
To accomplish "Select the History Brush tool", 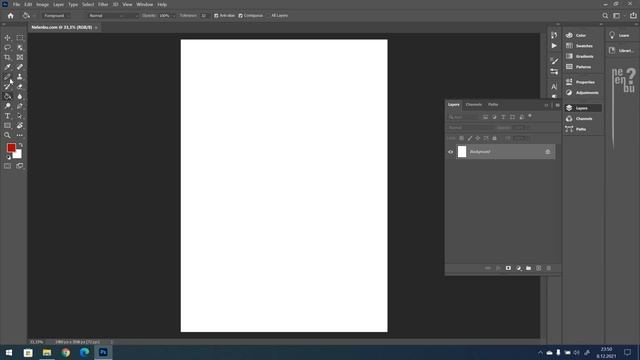I will 7,87.
